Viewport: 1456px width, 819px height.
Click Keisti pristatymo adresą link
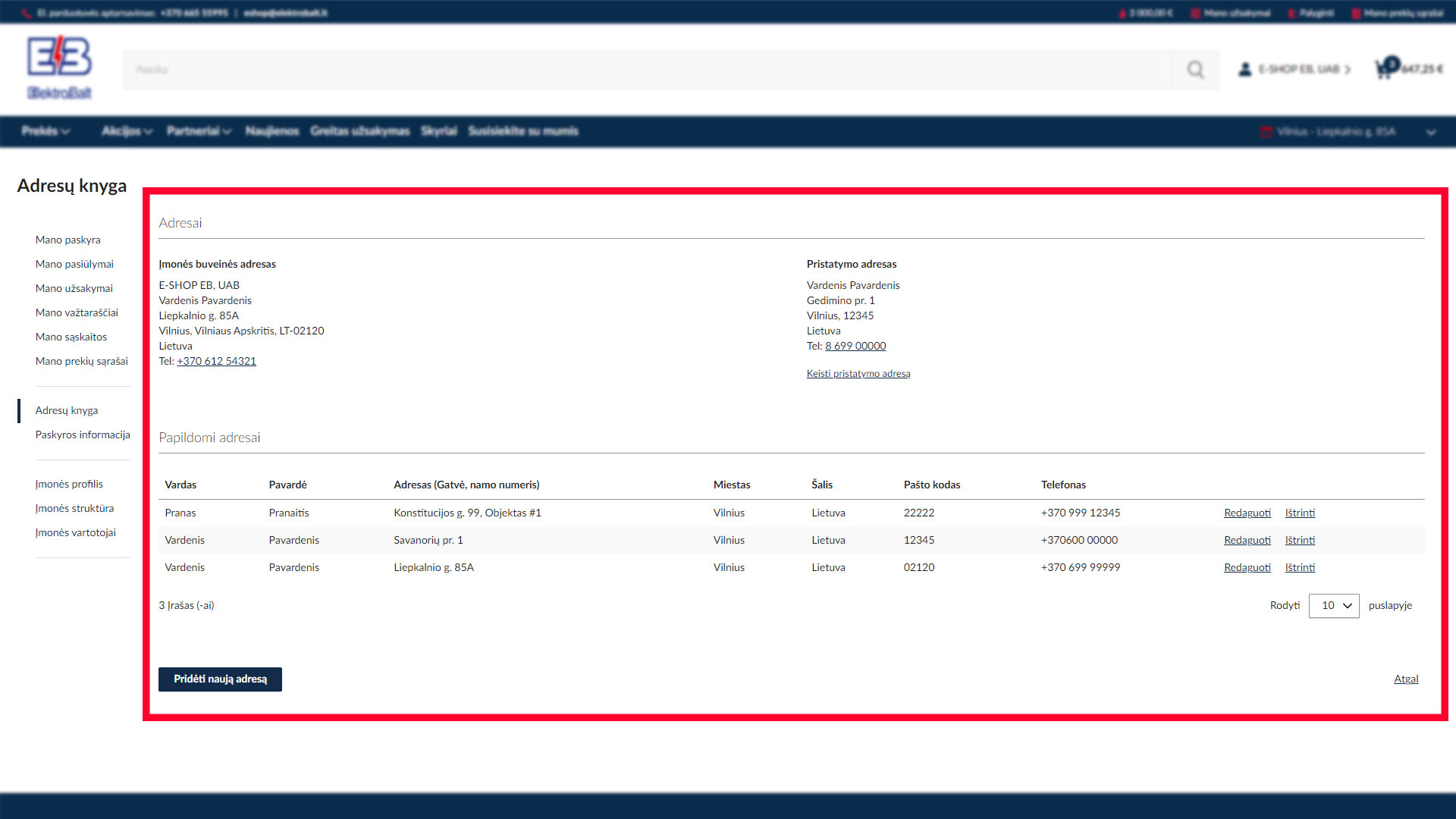(x=858, y=374)
